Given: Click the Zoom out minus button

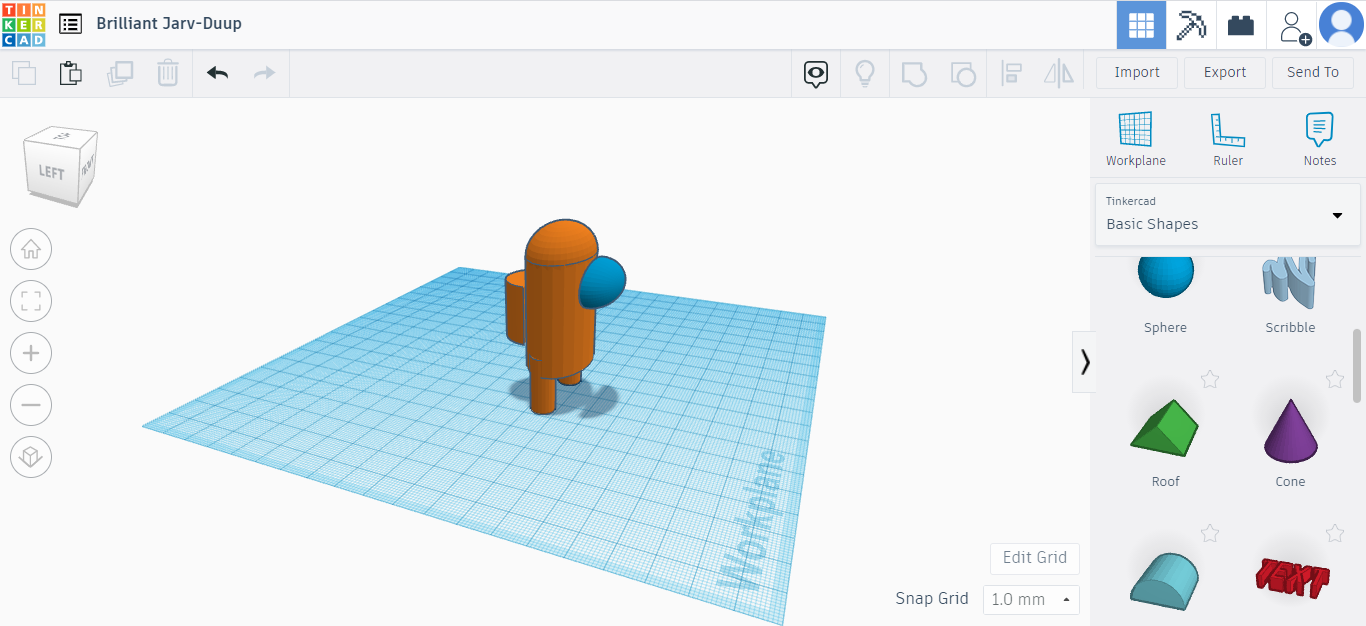Looking at the screenshot, I should click(31, 405).
